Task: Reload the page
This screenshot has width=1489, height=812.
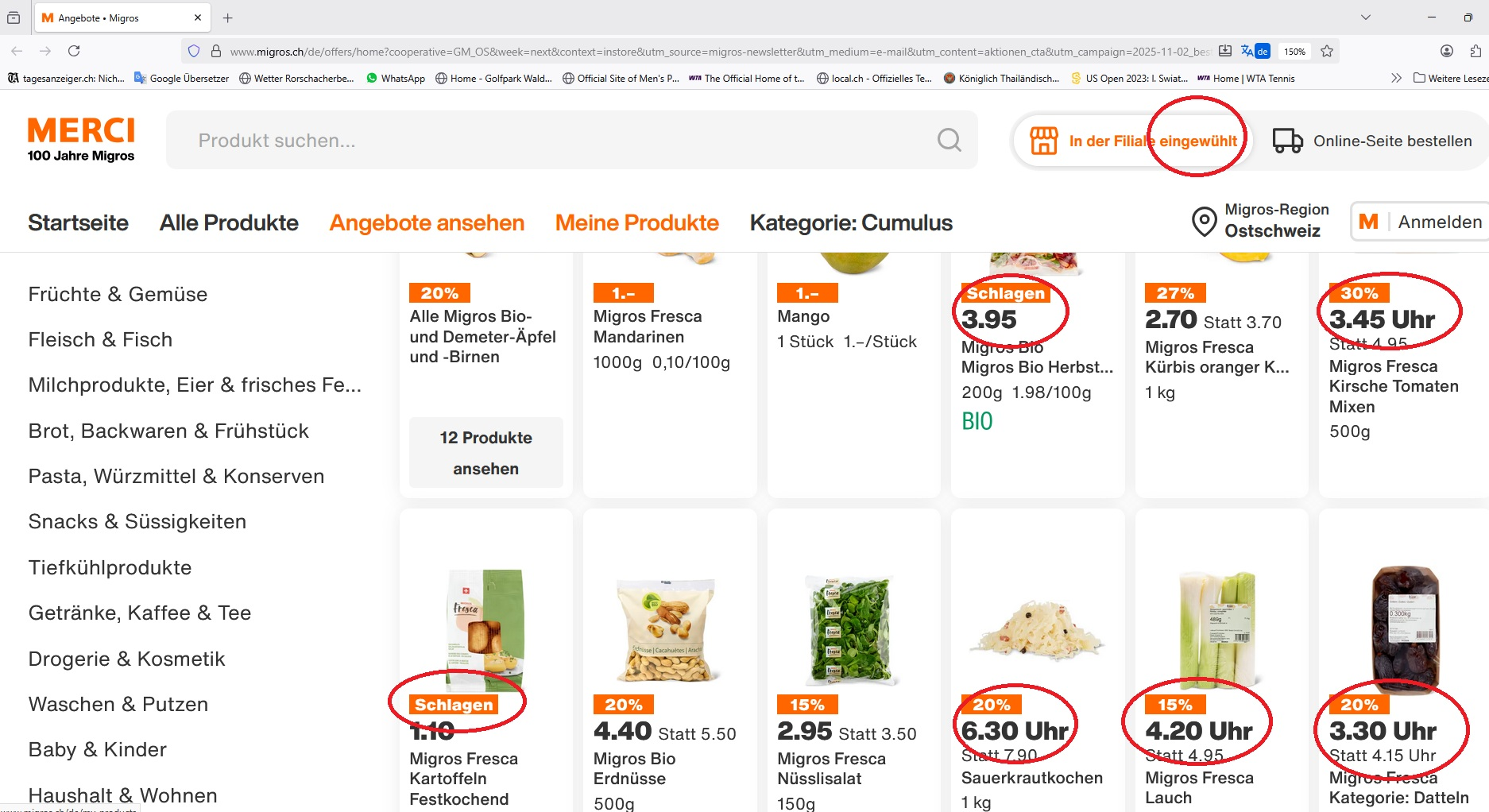Action: 74,52
